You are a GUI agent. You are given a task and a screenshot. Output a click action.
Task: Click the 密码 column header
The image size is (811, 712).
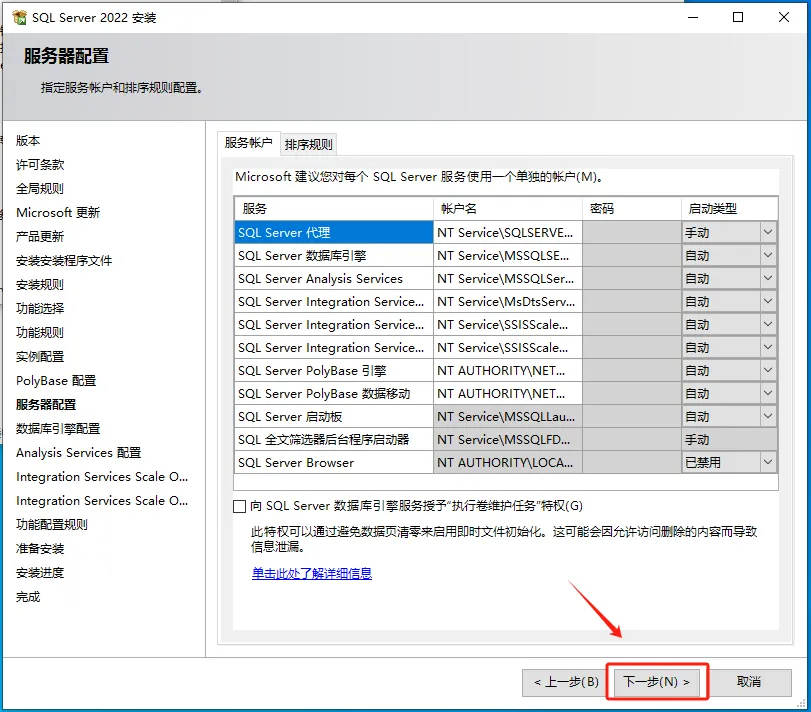click(x=632, y=209)
